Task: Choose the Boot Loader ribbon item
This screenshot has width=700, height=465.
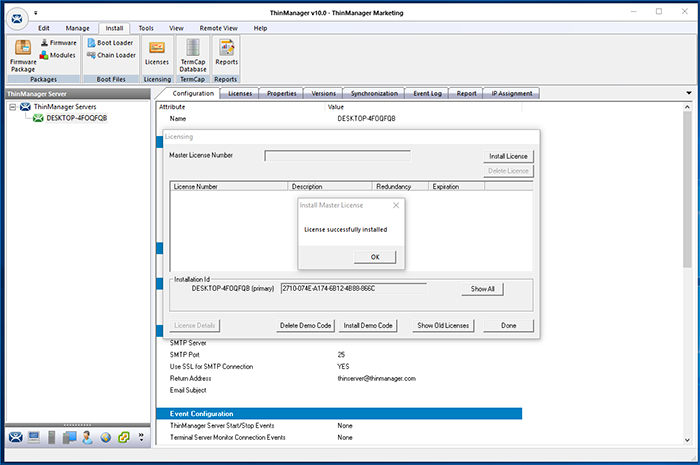Action: pyautogui.click(x=110, y=43)
